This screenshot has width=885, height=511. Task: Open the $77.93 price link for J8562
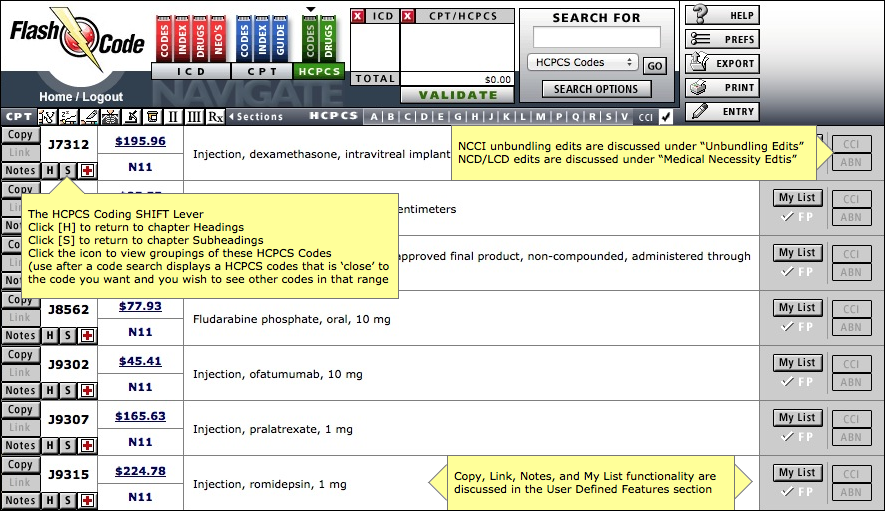[140, 306]
